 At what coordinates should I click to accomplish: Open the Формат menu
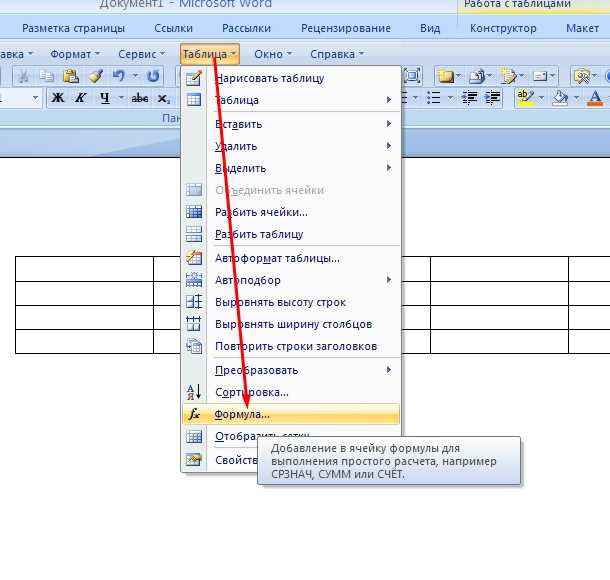point(75,54)
